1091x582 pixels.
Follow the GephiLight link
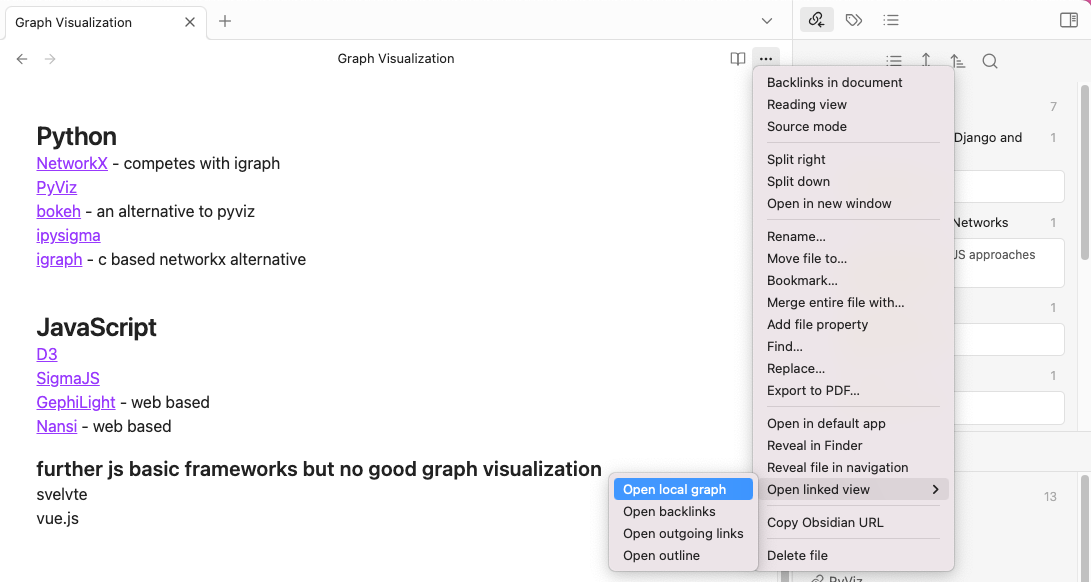click(76, 402)
